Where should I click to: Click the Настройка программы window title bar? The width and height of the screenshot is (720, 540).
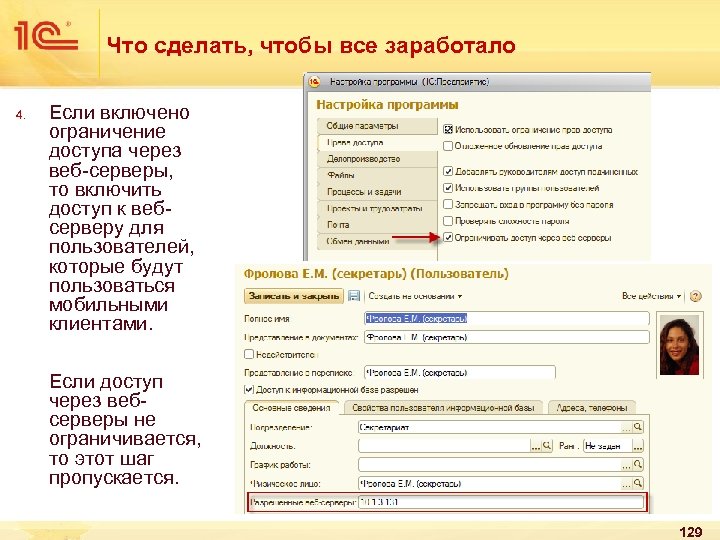click(478, 82)
